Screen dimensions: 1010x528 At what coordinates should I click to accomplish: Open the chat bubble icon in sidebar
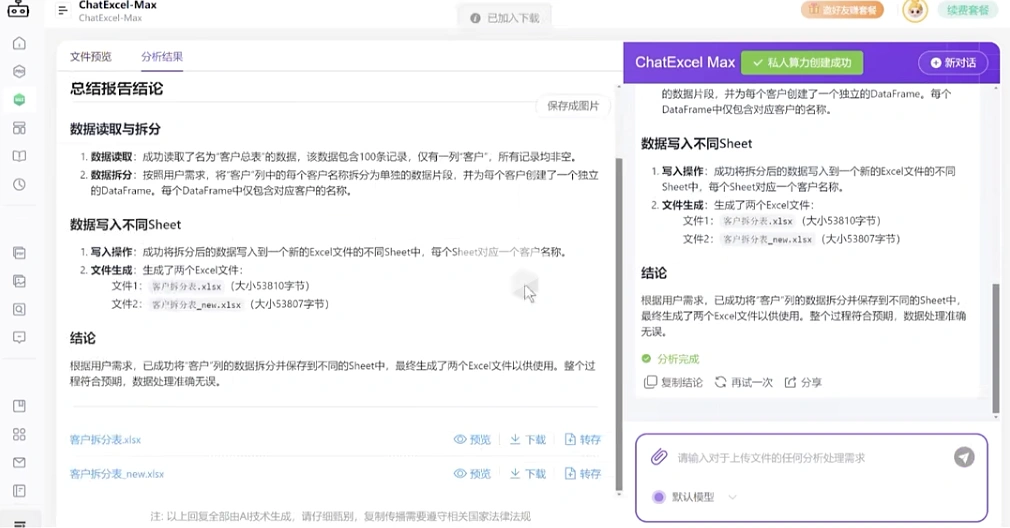(x=19, y=337)
